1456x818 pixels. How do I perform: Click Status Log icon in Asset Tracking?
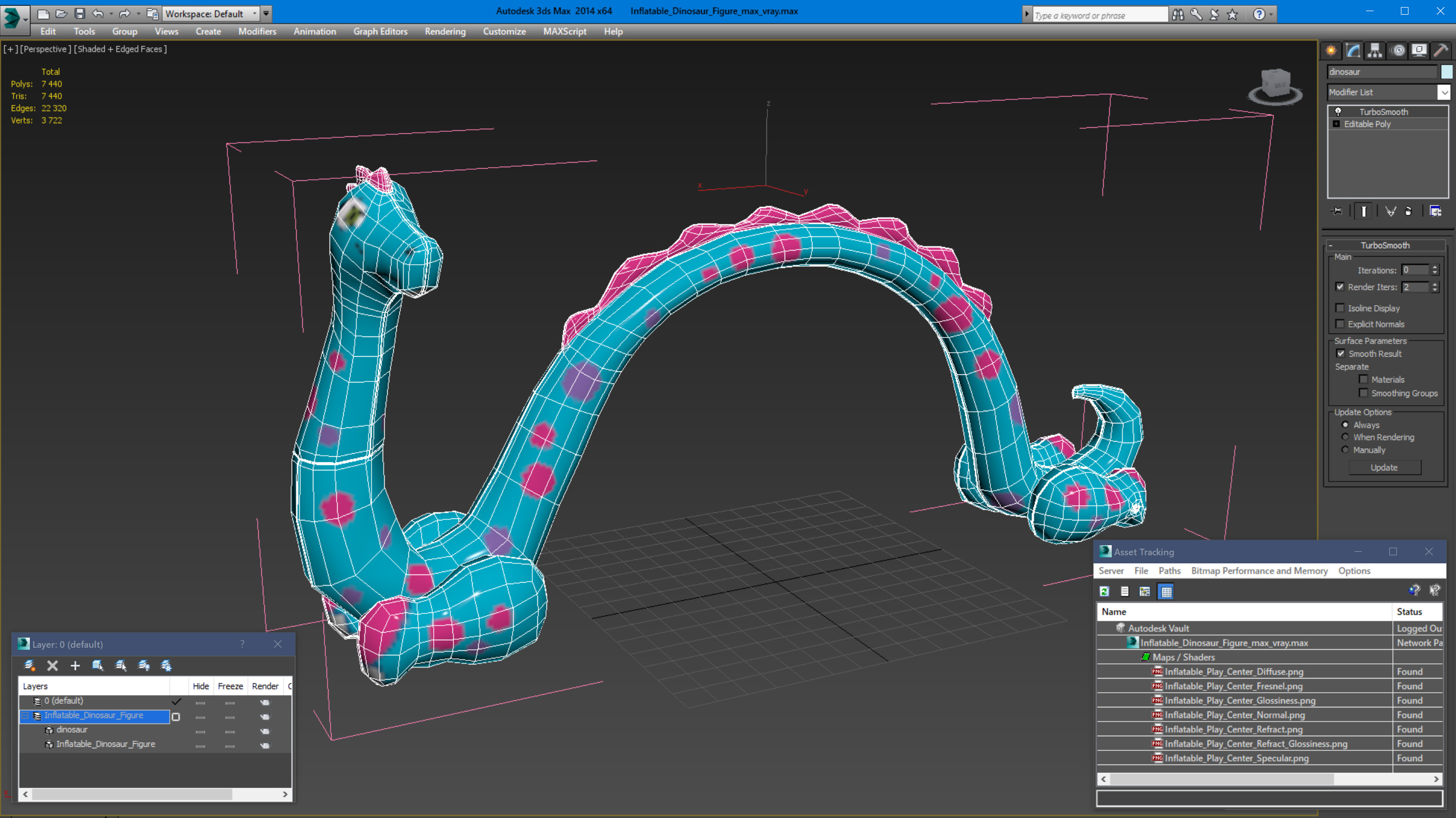click(1125, 592)
